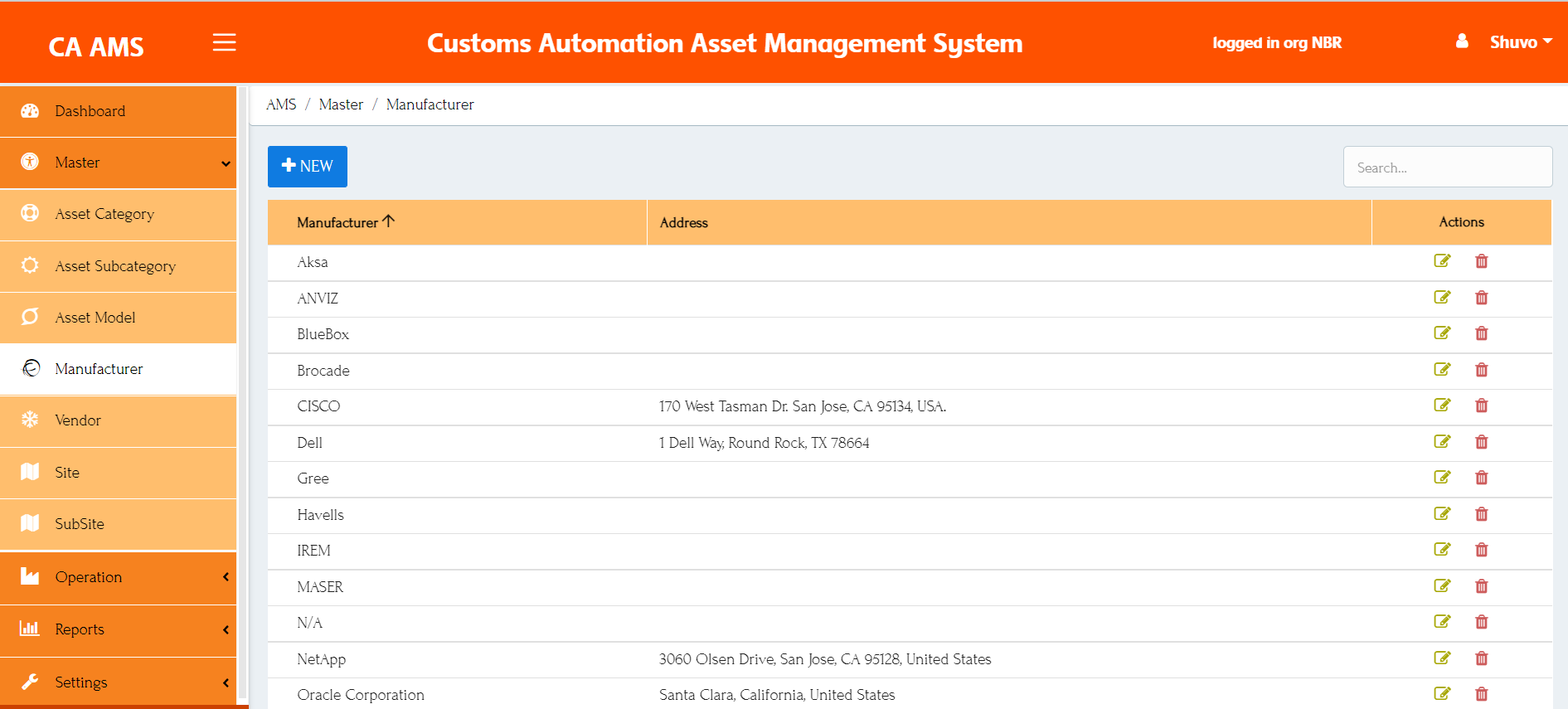The image size is (1568, 709).
Task: Toggle the hamburger sidebar menu
Action: point(225,42)
